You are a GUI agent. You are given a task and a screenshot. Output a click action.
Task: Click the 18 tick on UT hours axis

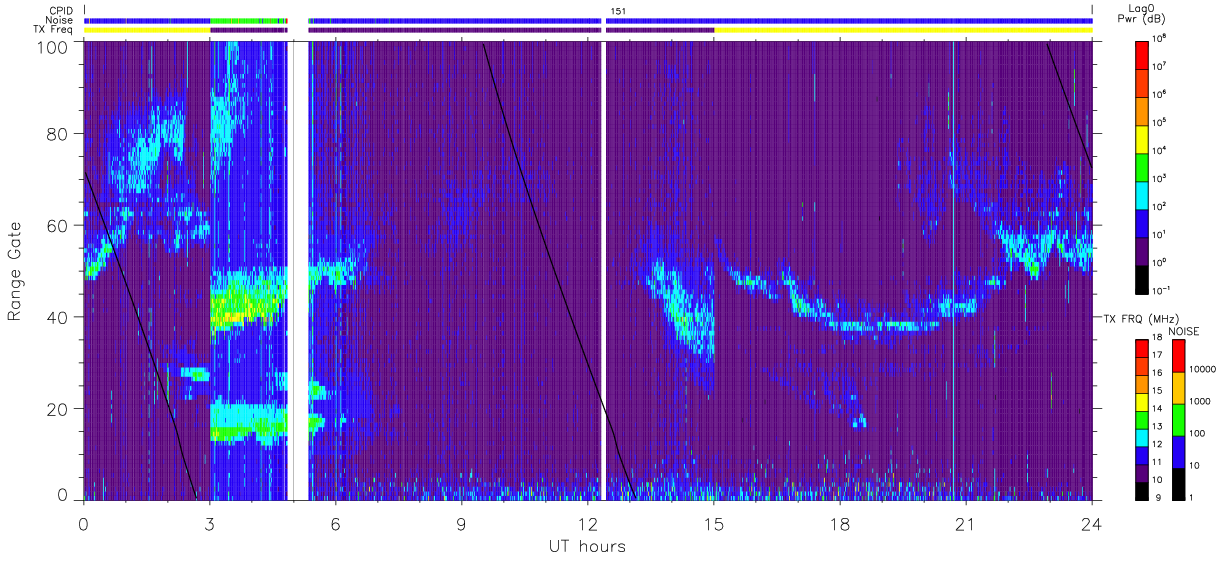tap(840, 523)
